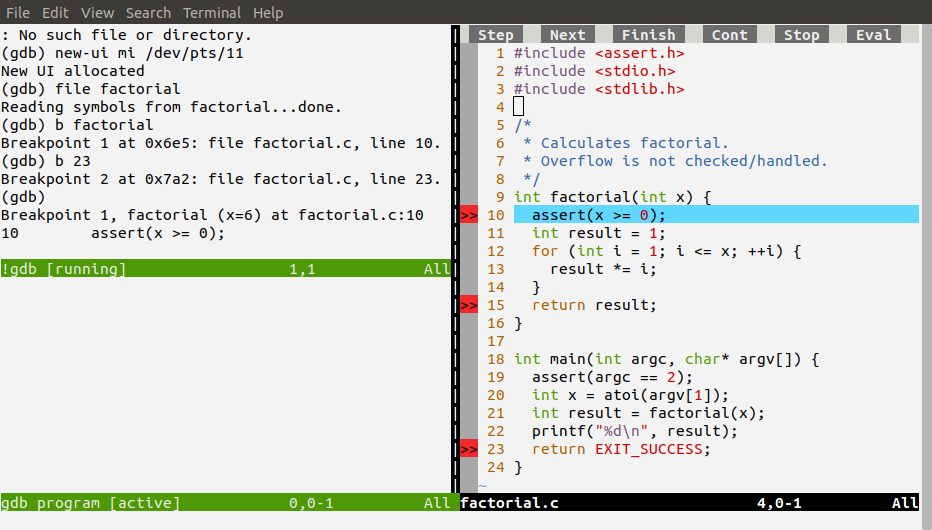Click the highlighted assert(x >= 0) line
932x530 pixels.
pyautogui.click(x=716, y=214)
